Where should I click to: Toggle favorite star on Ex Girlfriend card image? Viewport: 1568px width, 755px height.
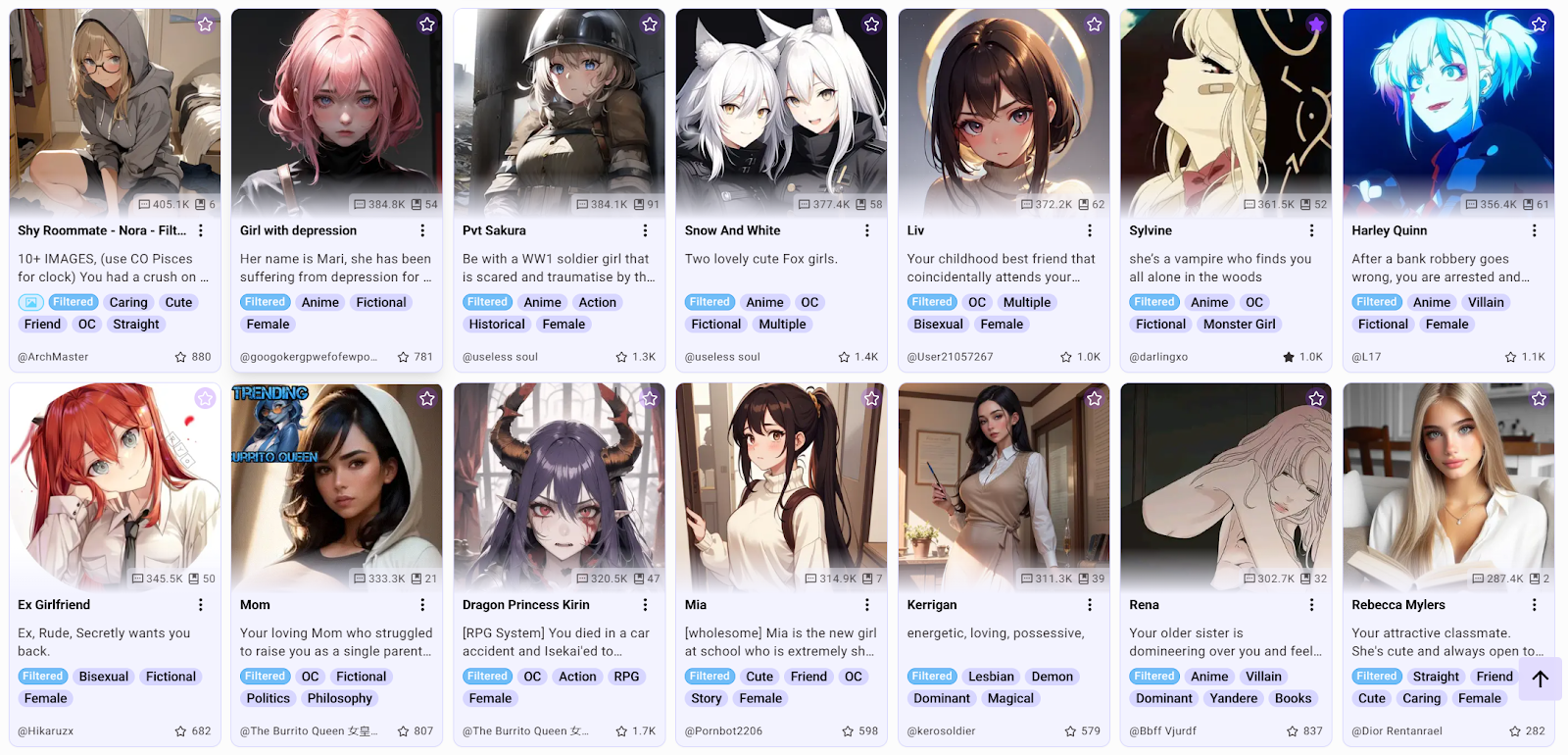point(205,398)
